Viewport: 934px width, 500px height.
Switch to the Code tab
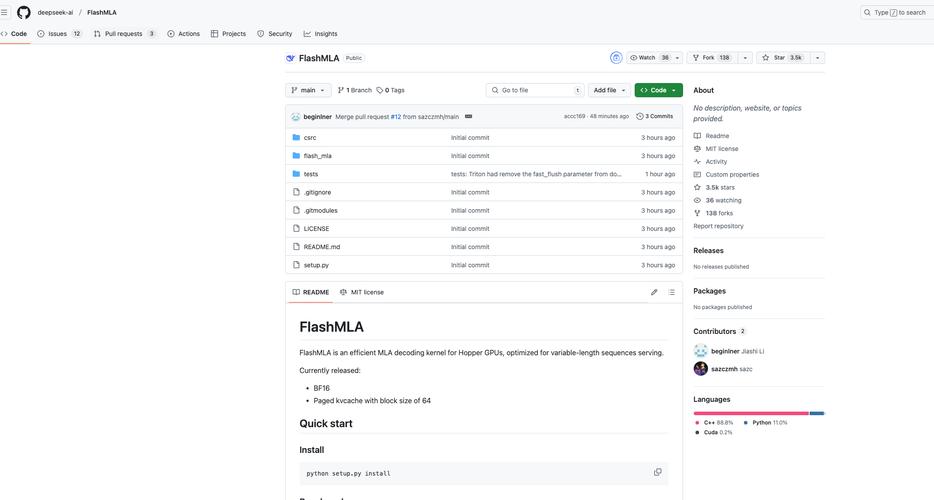click(14, 34)
